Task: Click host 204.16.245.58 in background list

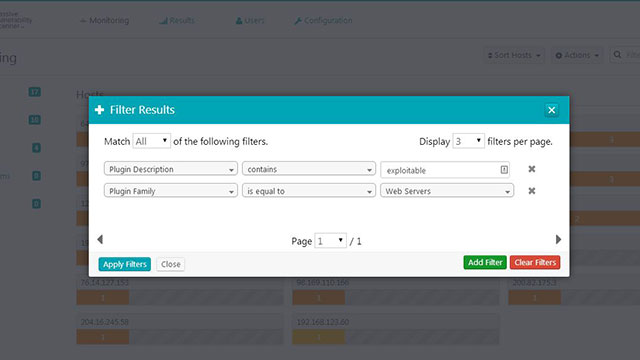Action: pos(104,322)
